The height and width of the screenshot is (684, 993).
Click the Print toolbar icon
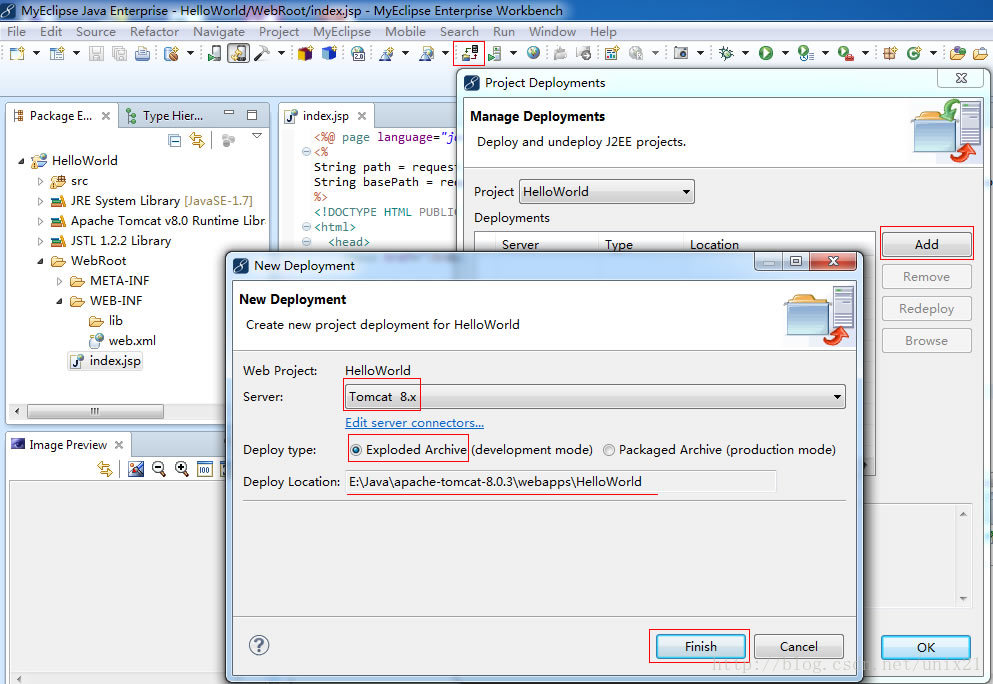(142, 53)
